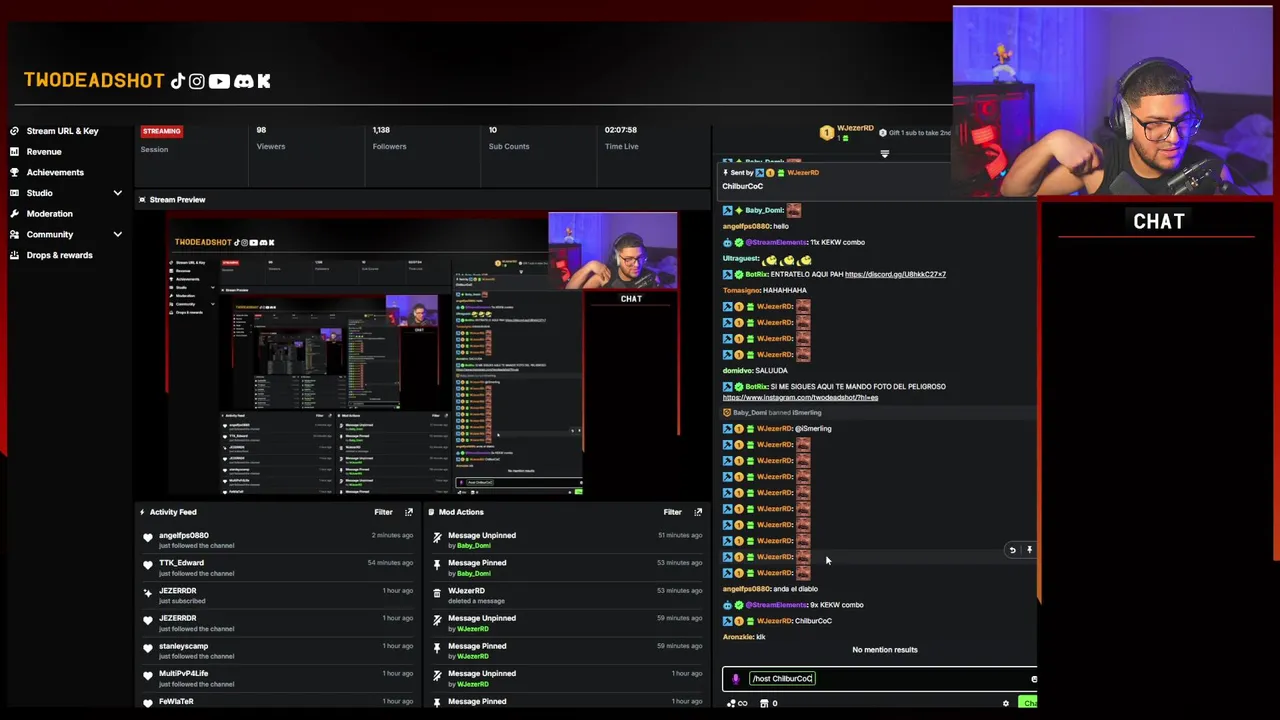Screen dimensions: 1280x720
Task: Click the reply arrow on hovered chat message
Action: (x=1012, y=550)
